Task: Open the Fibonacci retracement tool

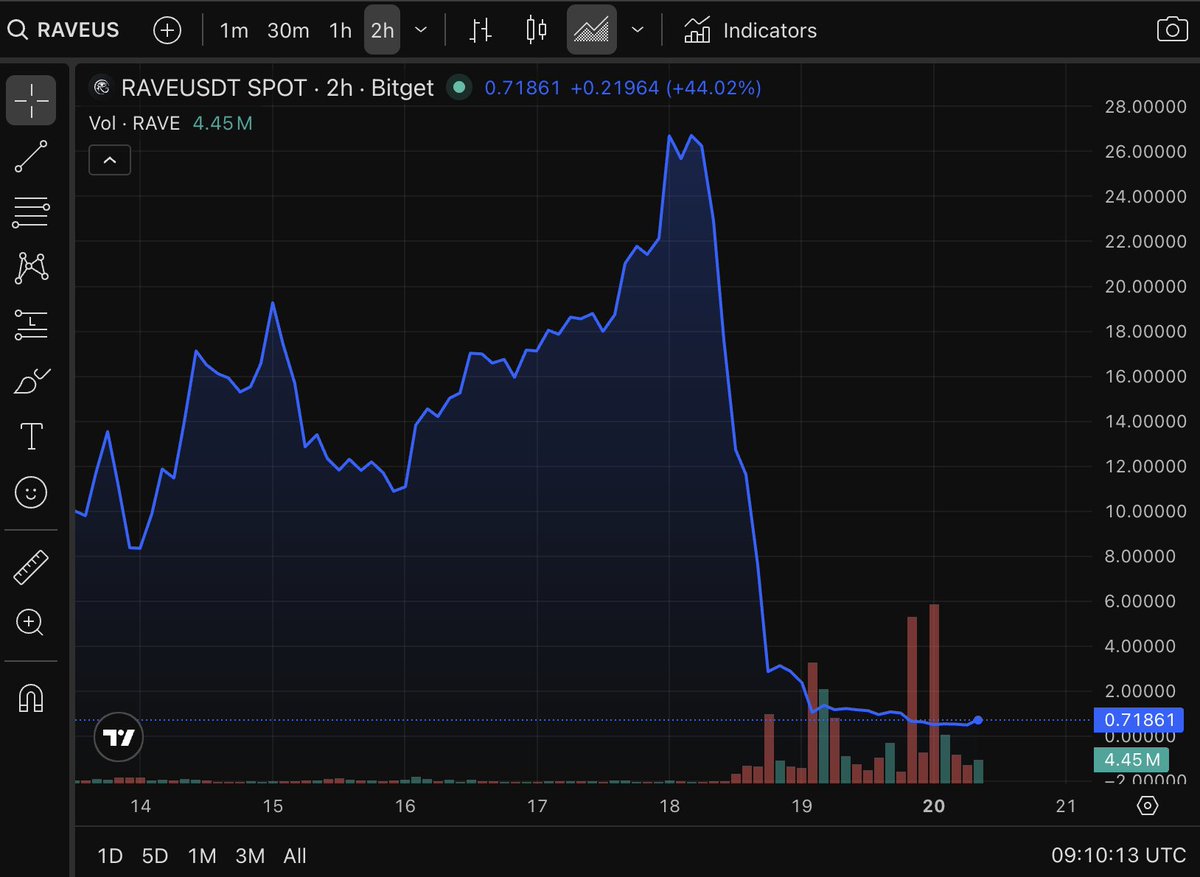Action: pyautogui.click(x=32, y=211)
